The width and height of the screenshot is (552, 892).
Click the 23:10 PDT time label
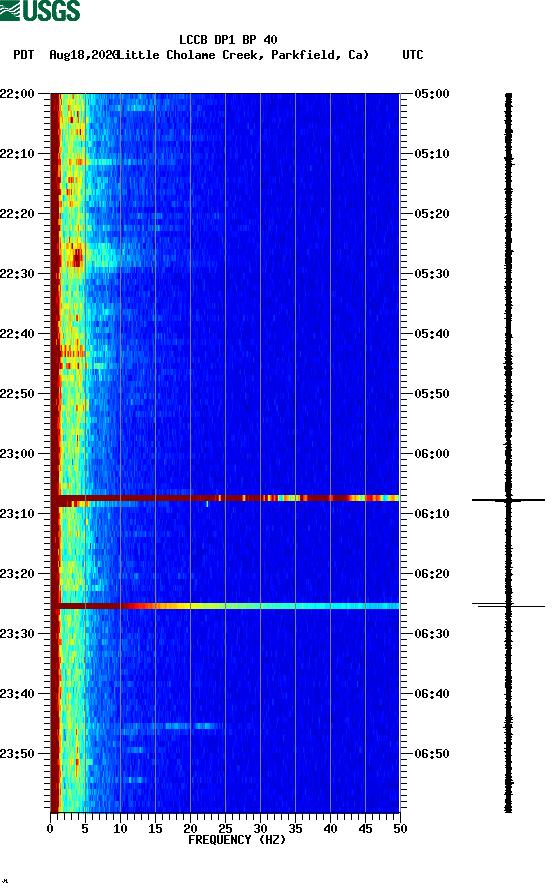click(x=17, y=514)
